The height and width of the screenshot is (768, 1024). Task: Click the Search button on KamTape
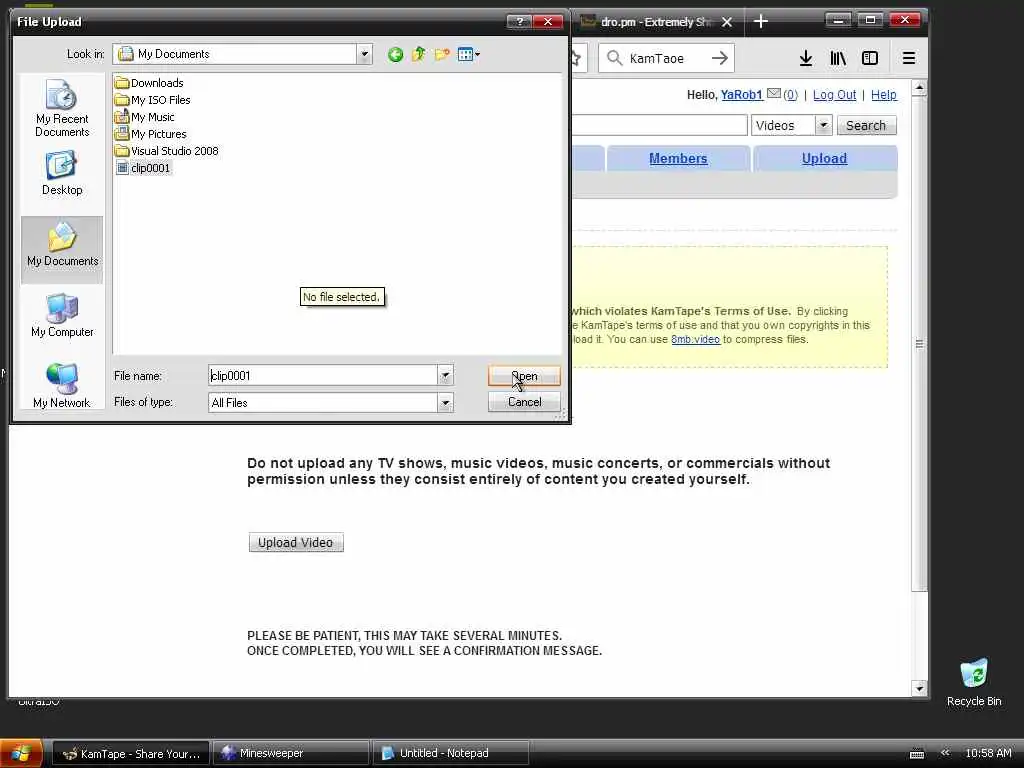[x=866, y=125]
